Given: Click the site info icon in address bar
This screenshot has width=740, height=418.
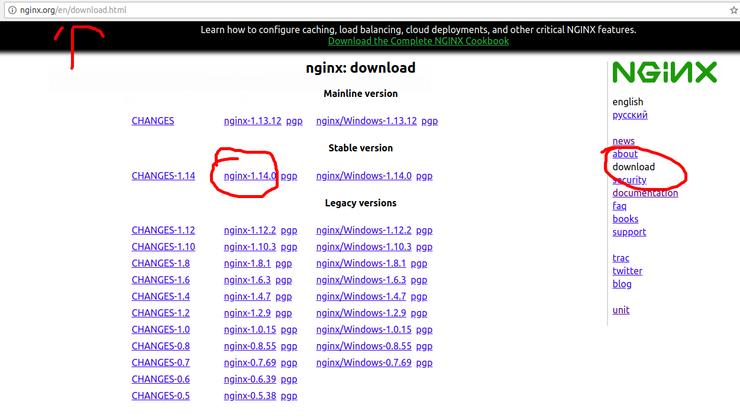Looking at the screenshot, I should [12, 10].
